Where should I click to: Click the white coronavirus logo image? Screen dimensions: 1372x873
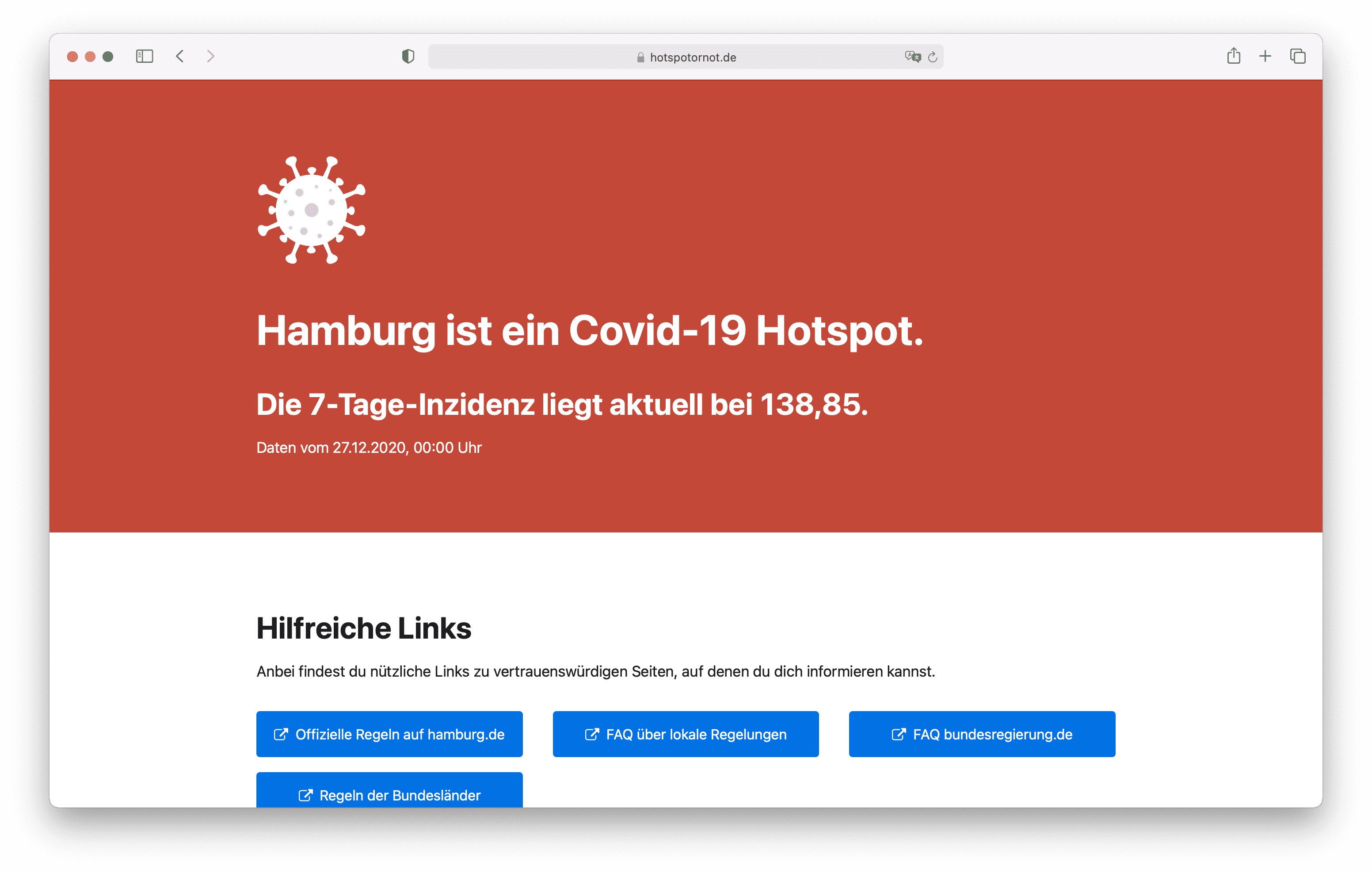[311, 210]
